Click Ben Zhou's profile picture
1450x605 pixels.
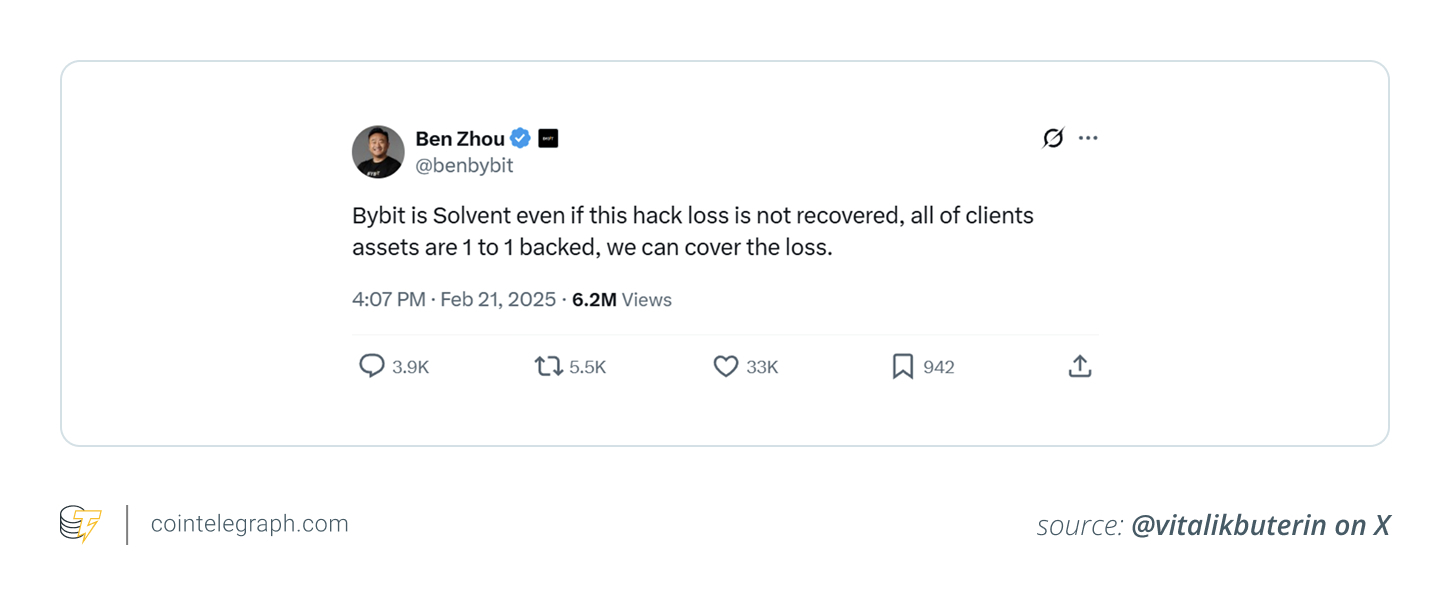(378, 151)
